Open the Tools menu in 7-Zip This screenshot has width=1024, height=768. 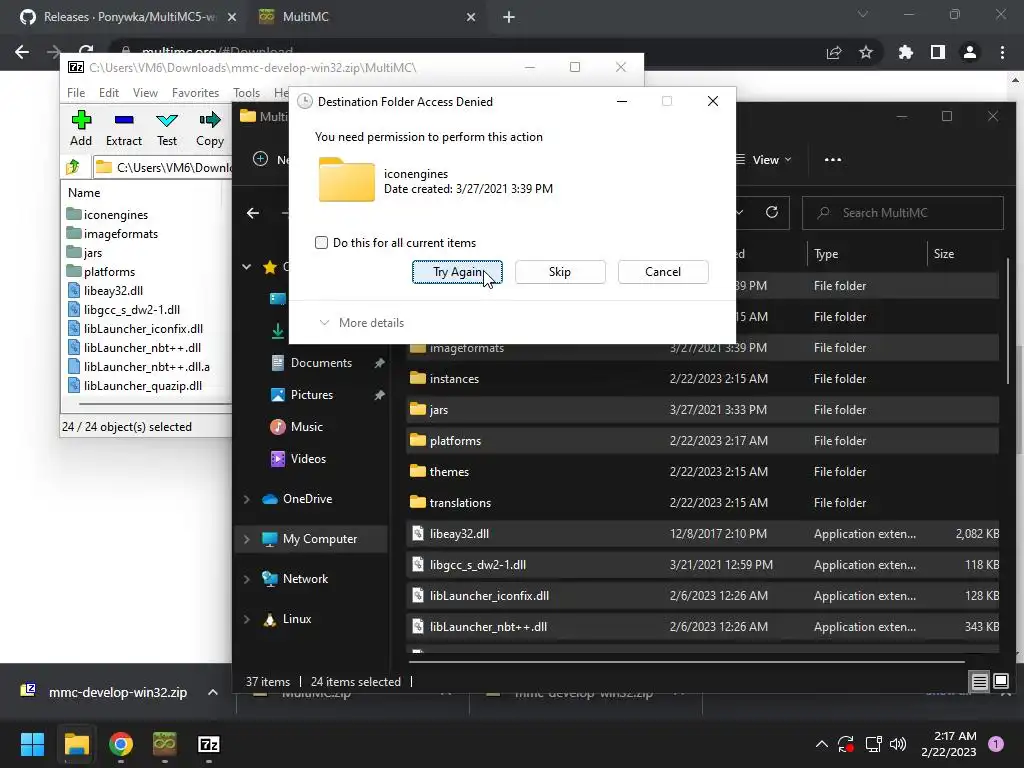coord(246,93)
